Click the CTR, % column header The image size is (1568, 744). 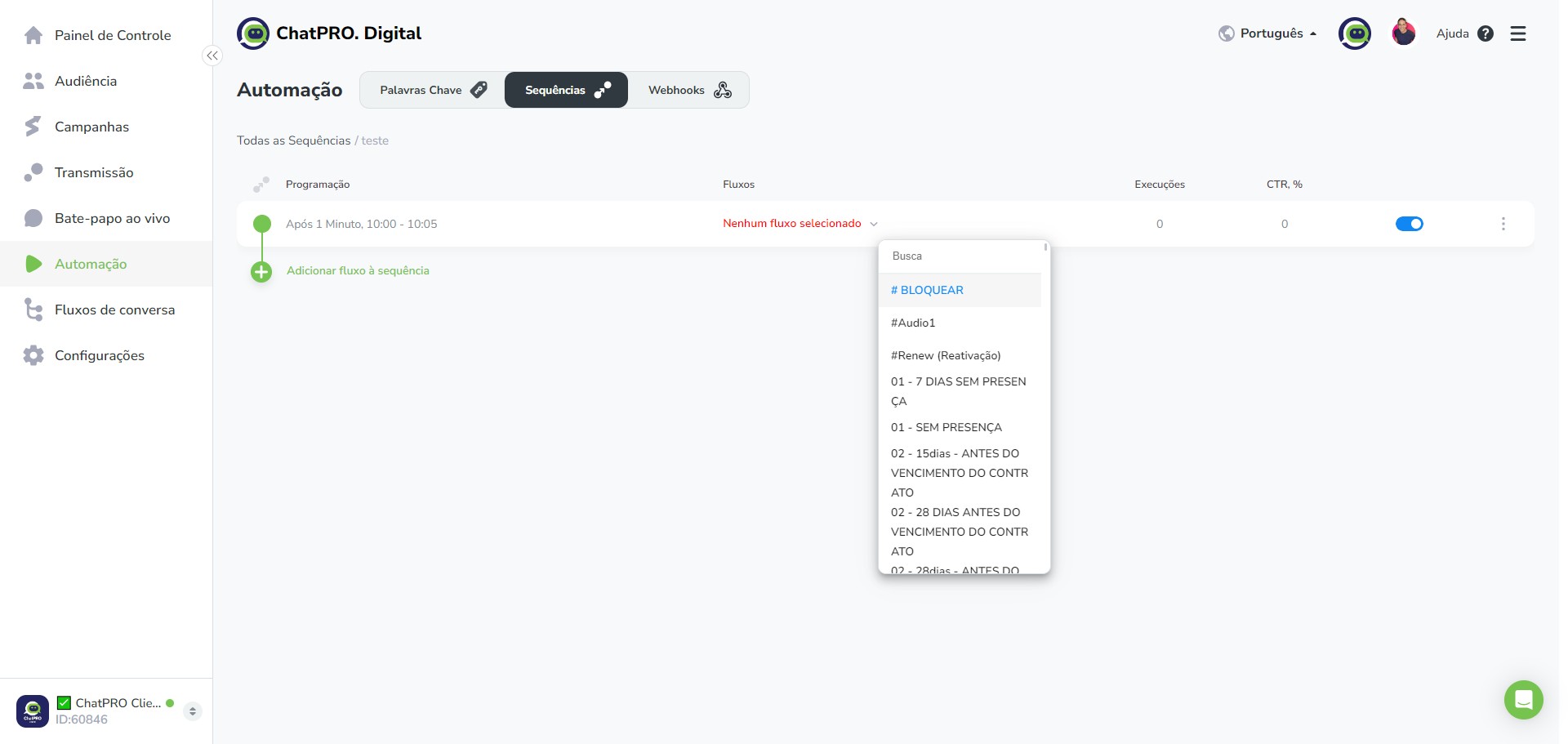pyautogui.click(x=1284, y=185)
